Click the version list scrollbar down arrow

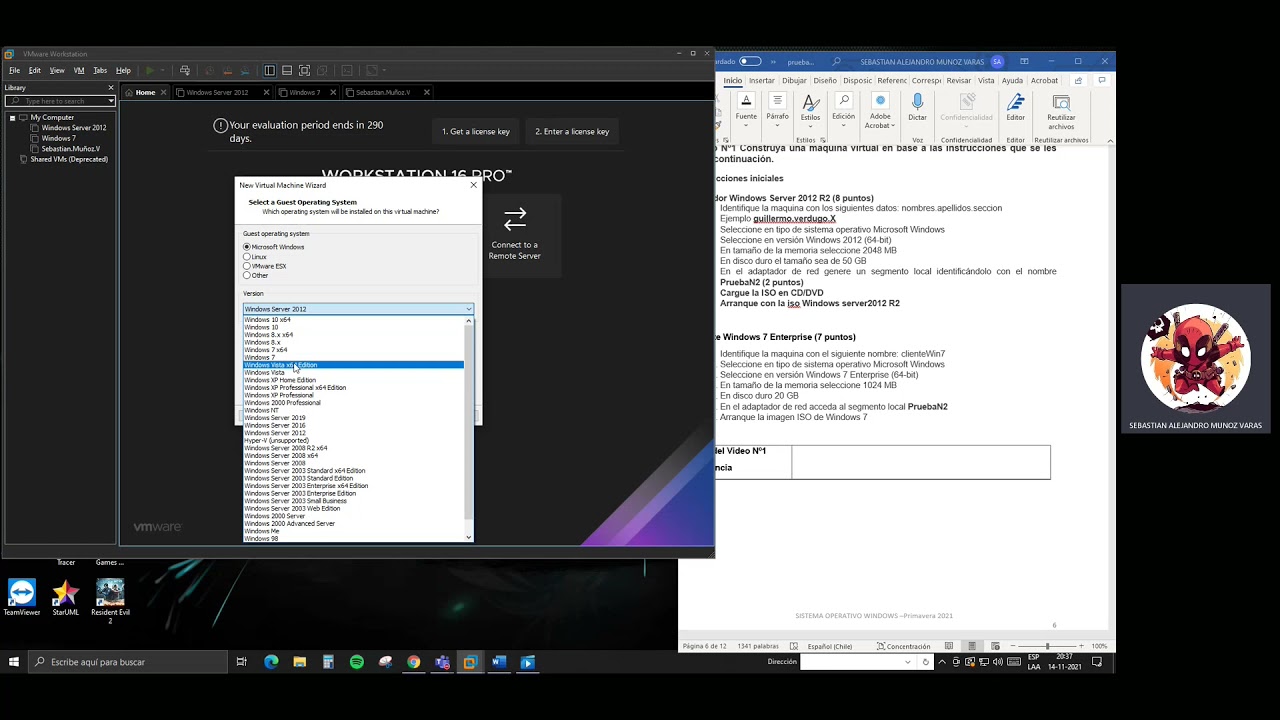coord(469,538)
